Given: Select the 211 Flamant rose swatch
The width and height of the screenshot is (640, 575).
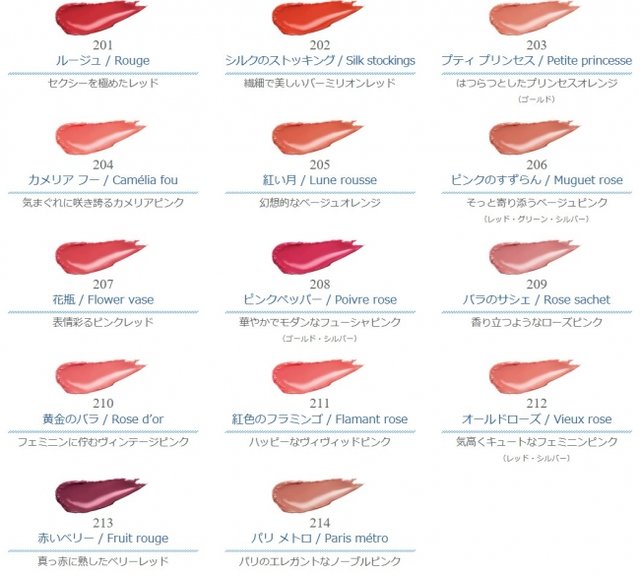Looking at the screenshot, I should pyautogui.click(x=317, y=376).
